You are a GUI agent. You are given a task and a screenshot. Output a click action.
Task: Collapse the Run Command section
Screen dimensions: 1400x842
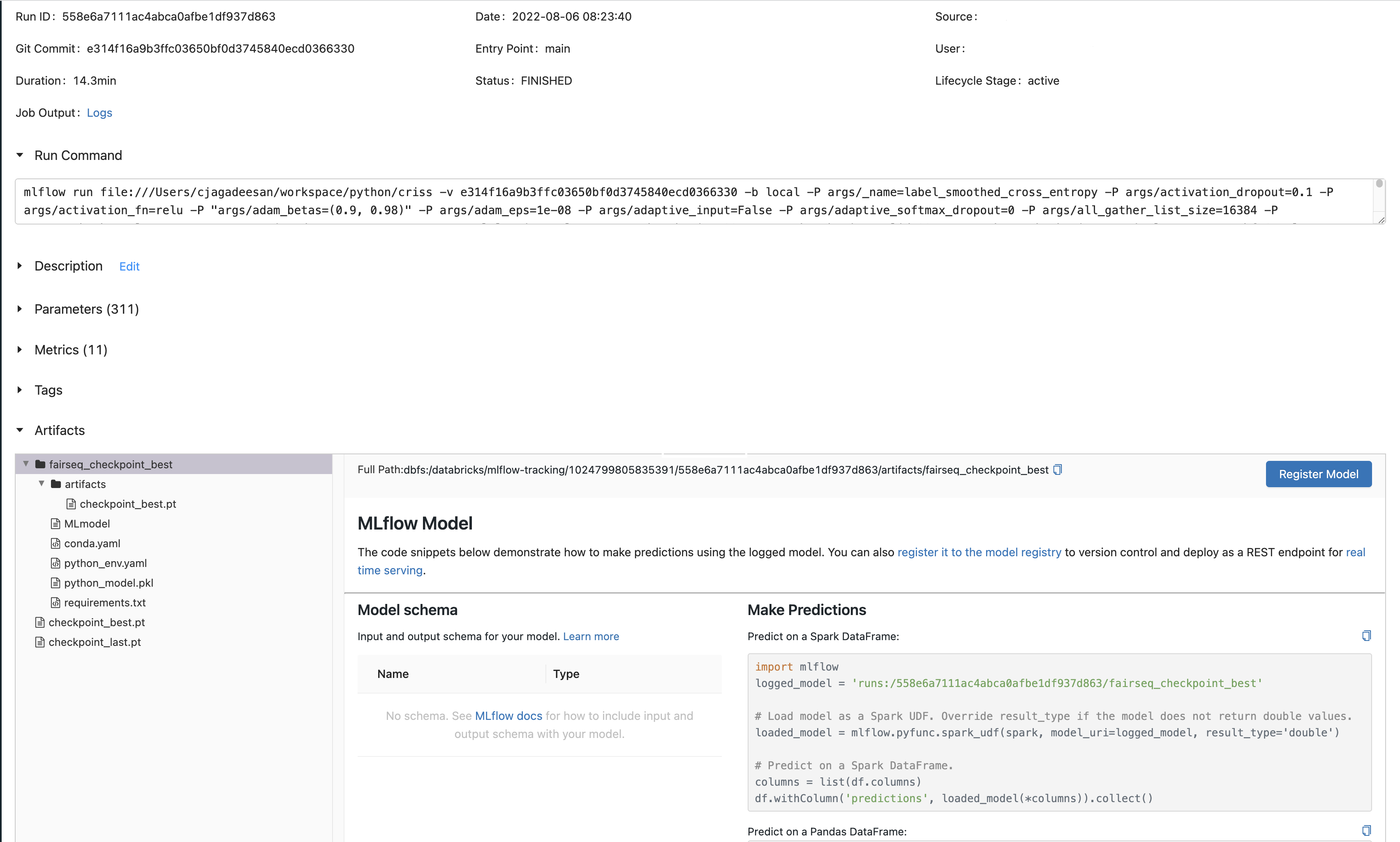(20, 155)
